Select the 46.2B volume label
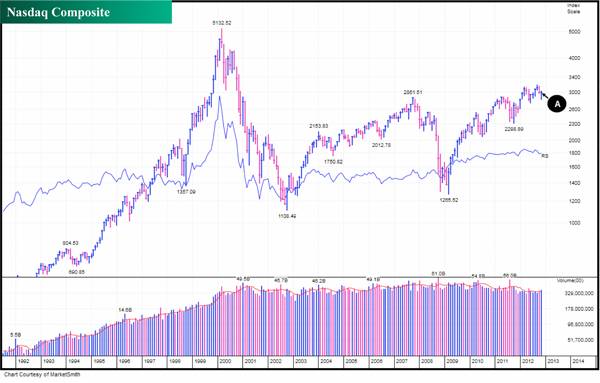 (319, 281)
